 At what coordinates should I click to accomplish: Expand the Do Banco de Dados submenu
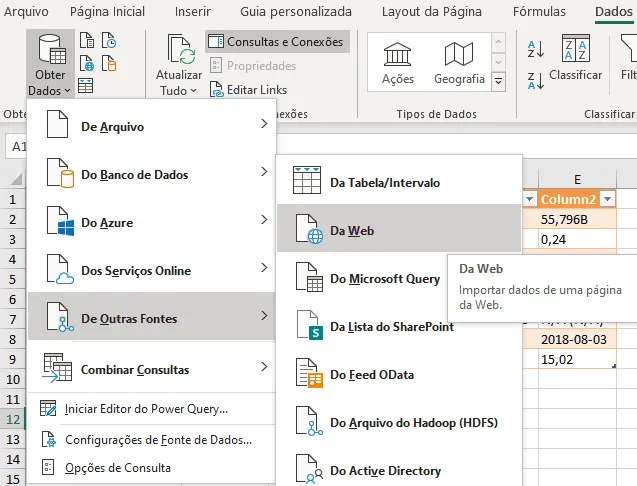[x=151, y=175]
